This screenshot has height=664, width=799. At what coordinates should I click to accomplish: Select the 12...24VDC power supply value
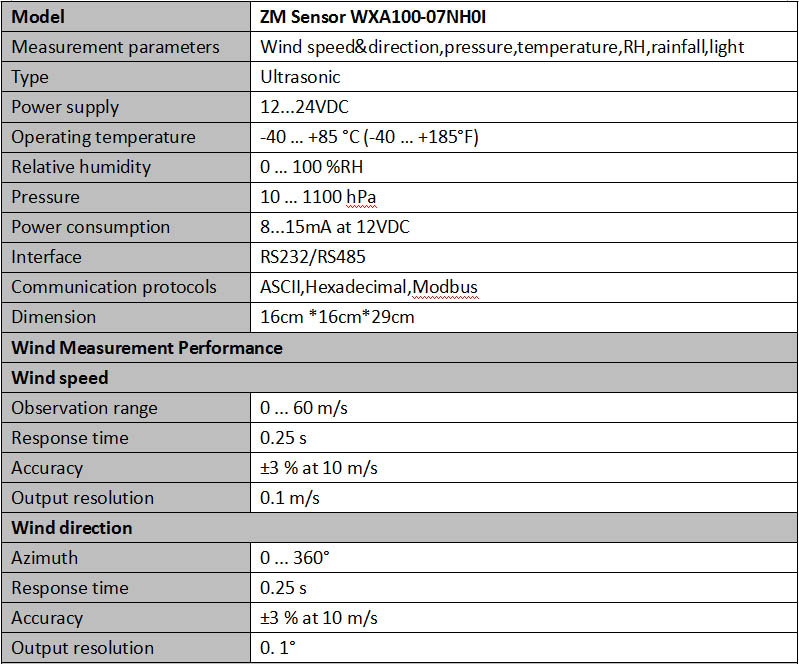[304, 107]
